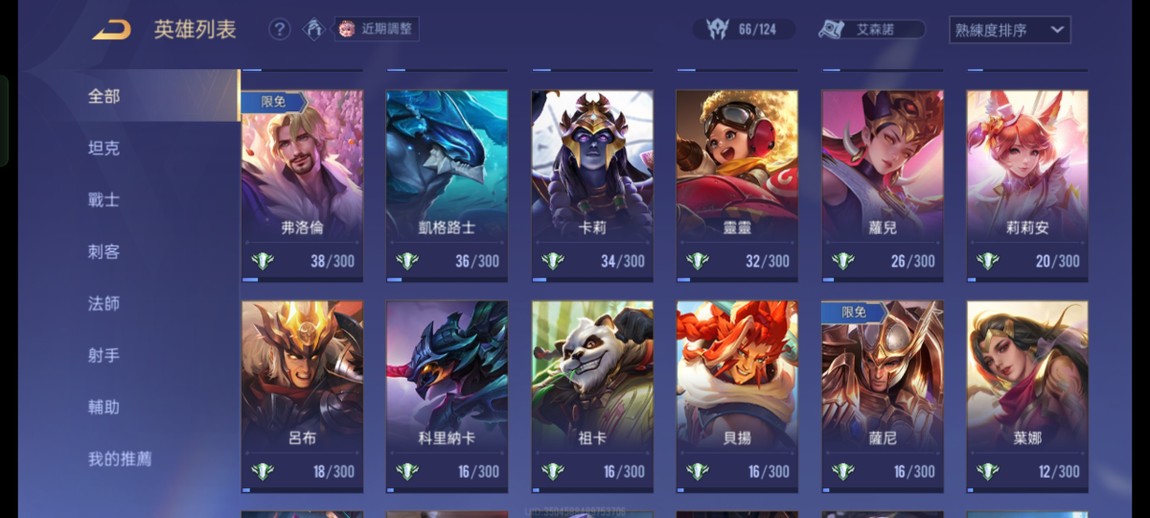Tap the golden back arrow icon
Viewport: 1150px width, 518px height.
(111, 30)
